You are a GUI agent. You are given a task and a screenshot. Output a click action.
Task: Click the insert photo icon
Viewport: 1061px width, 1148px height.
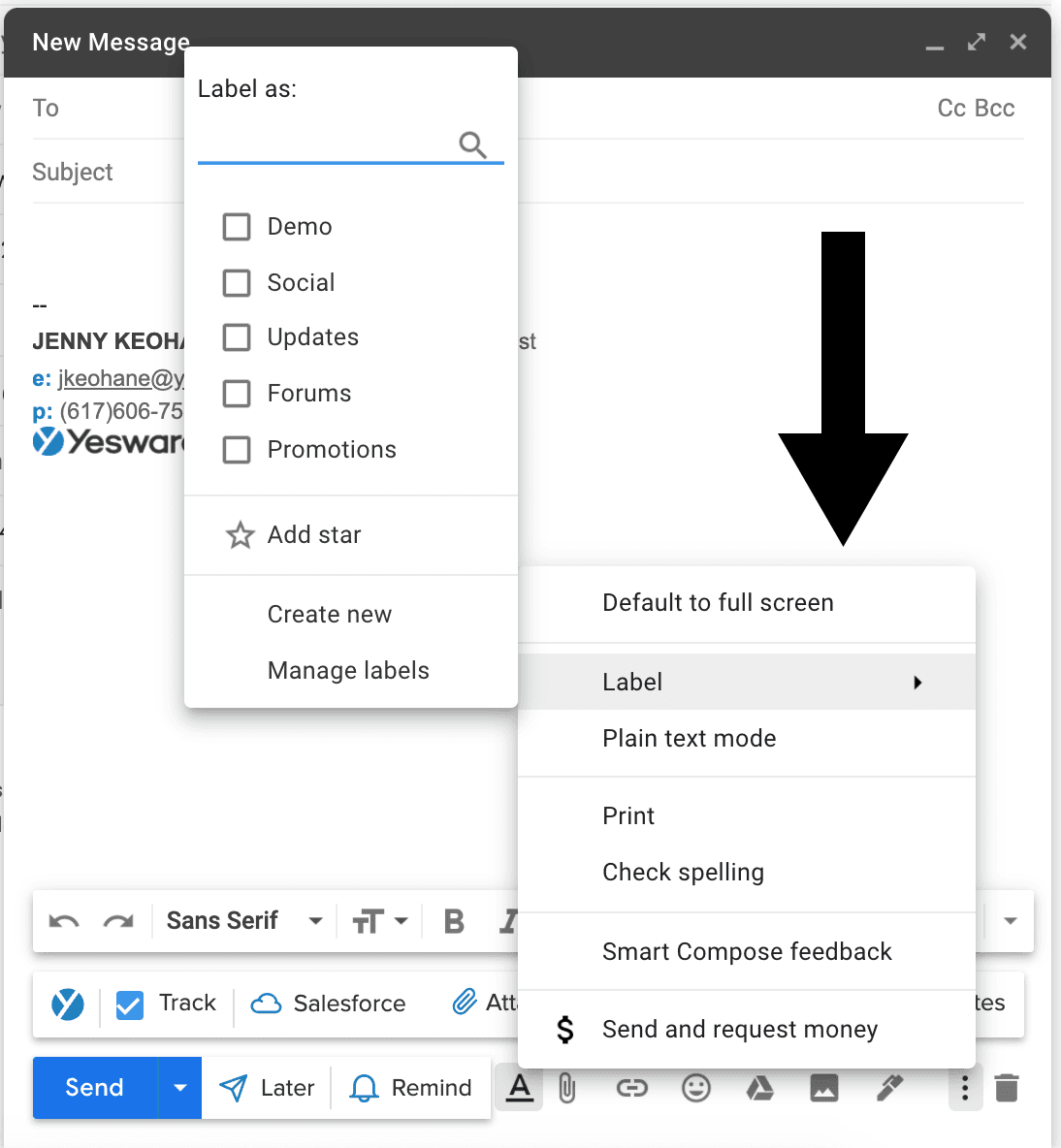click(823, 1089)
